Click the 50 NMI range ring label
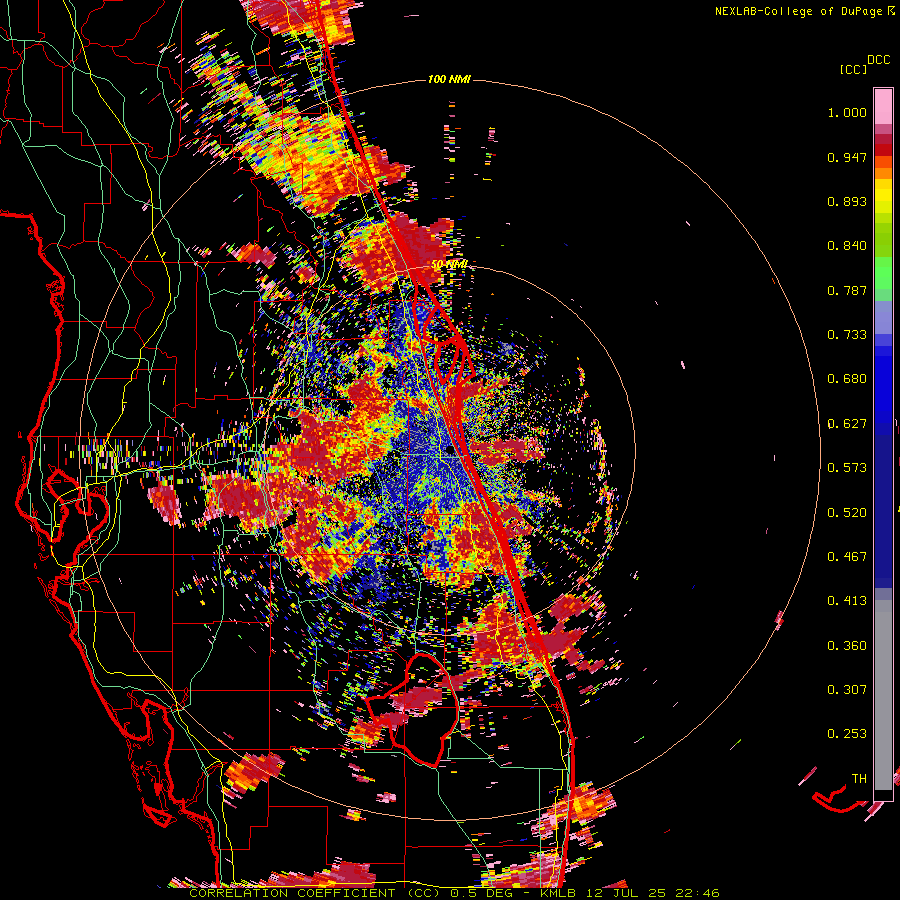Viewport: 900px width, 900px height. tap(449, 265)
